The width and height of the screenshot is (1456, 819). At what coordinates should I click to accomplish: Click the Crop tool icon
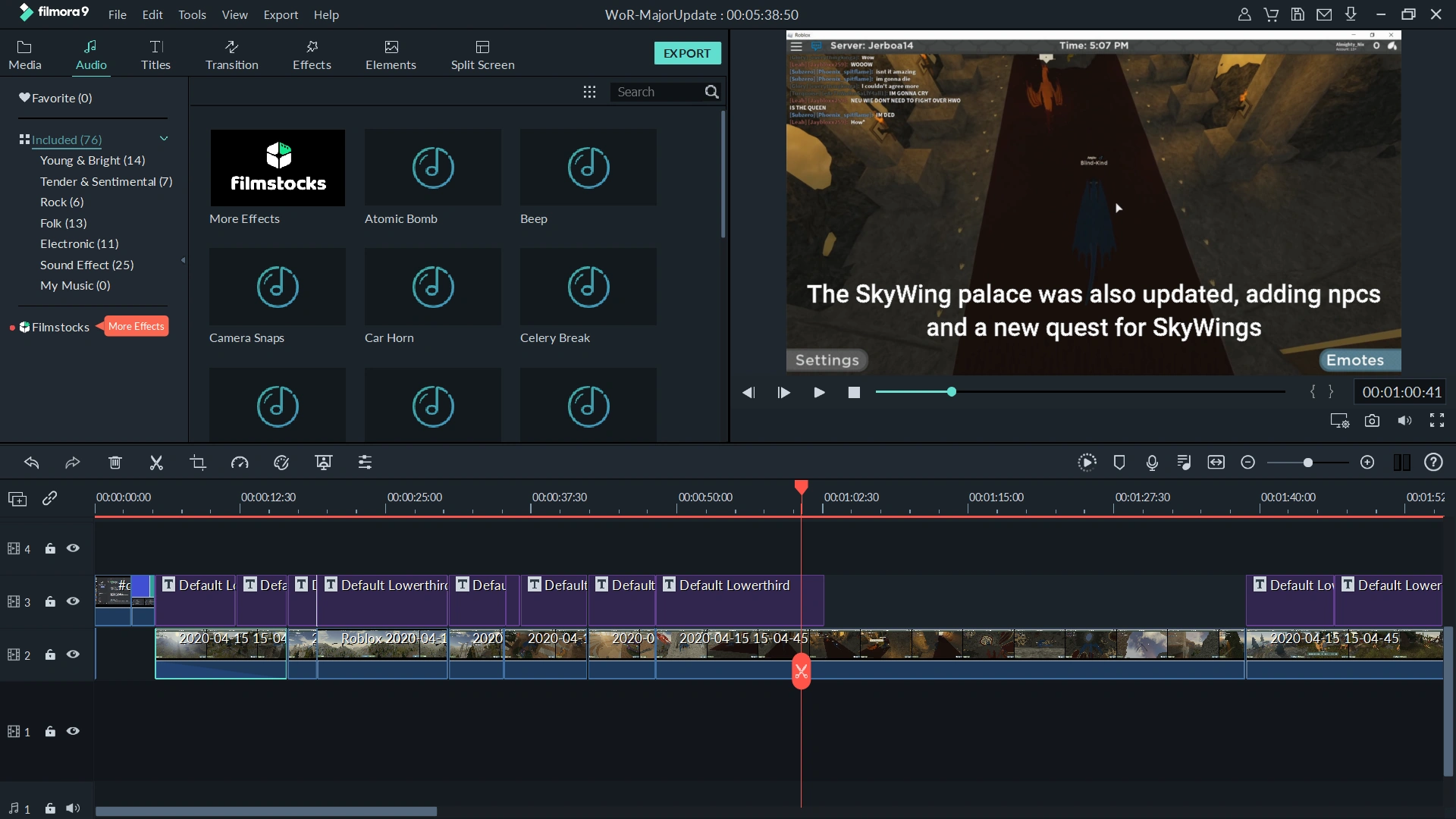click(198, 463)
